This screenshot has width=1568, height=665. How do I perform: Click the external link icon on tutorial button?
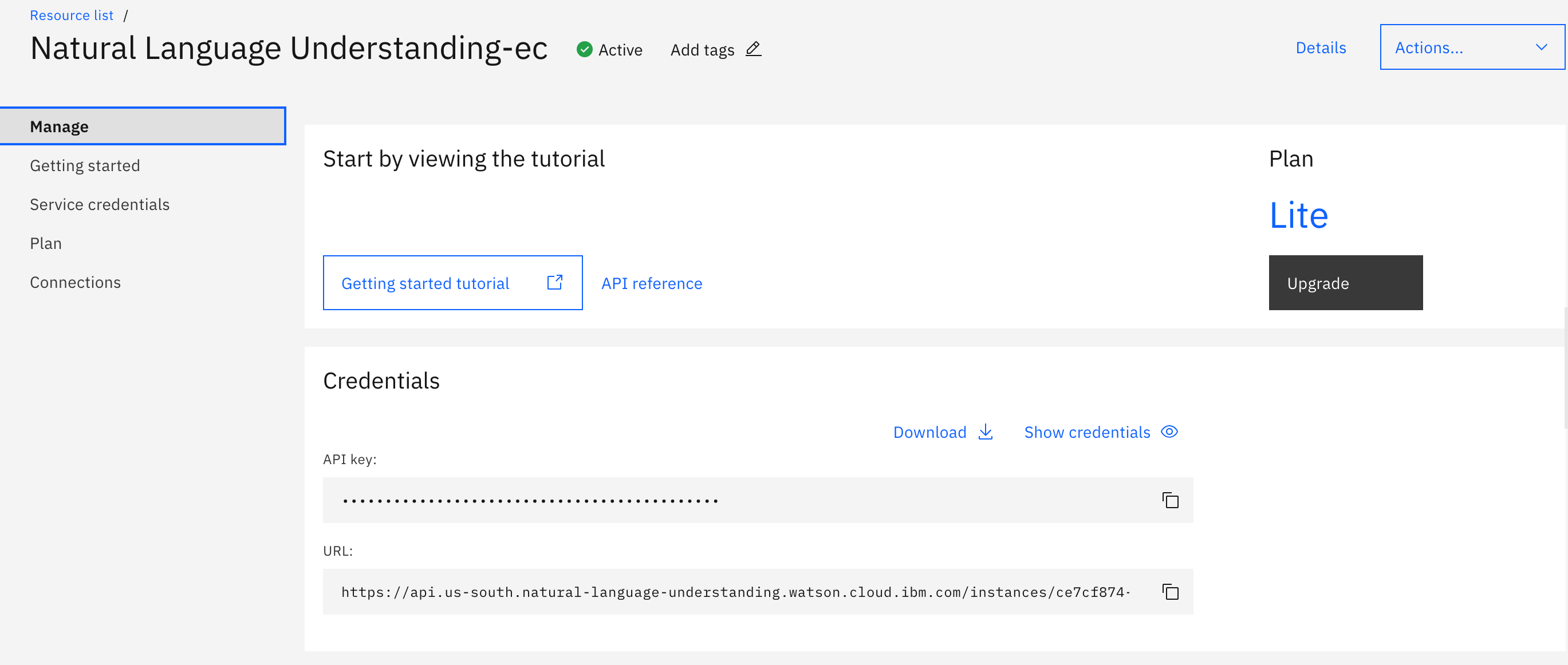tap(554, 282)
